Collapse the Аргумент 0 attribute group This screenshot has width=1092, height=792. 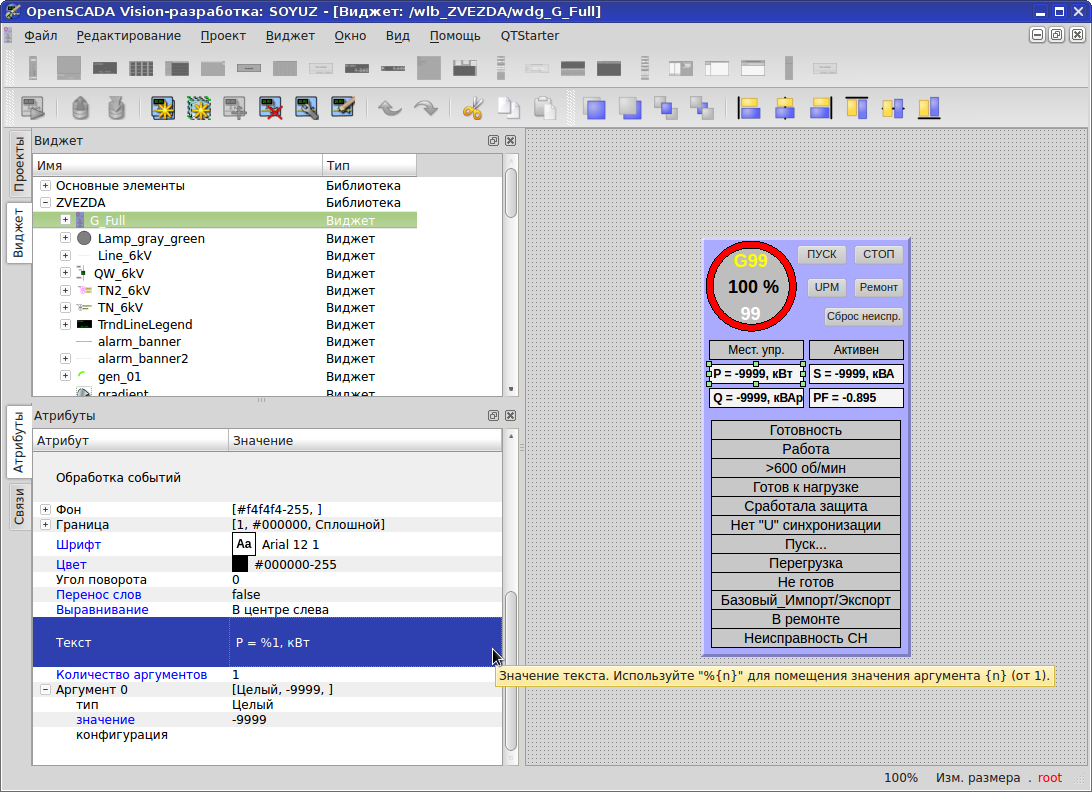[x=45, y=690]
